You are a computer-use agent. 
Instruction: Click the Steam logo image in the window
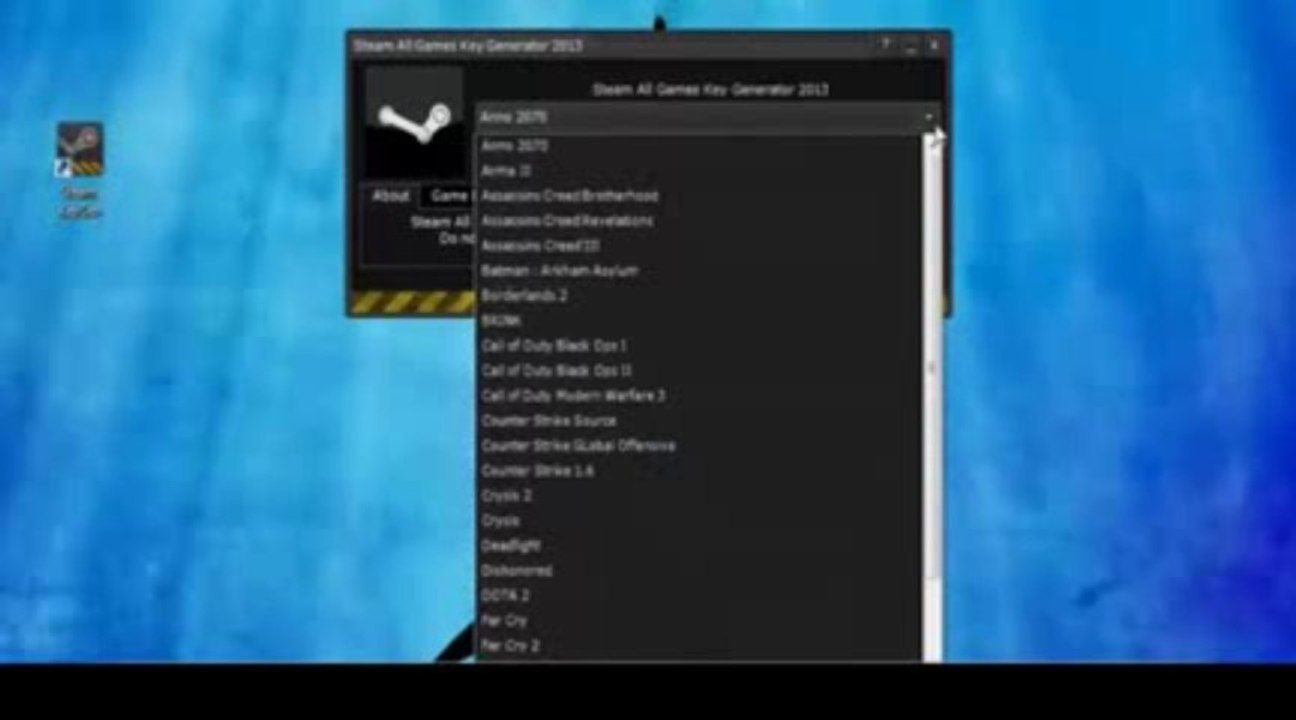[414, 123]
